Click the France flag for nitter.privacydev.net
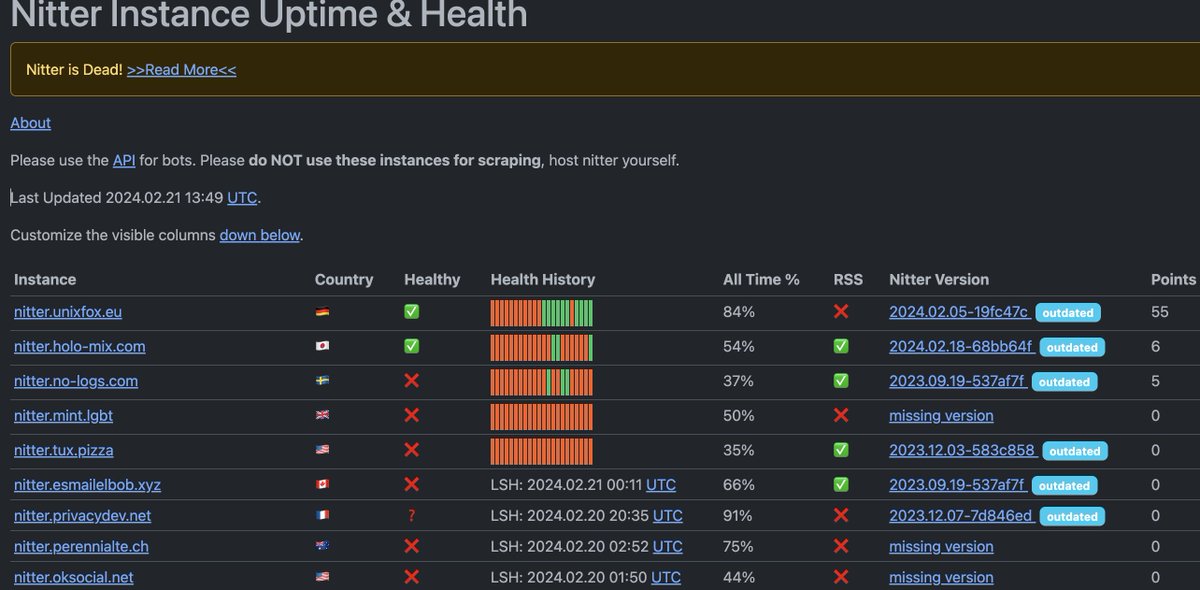1200x590 pixels. tap(322, 516)
